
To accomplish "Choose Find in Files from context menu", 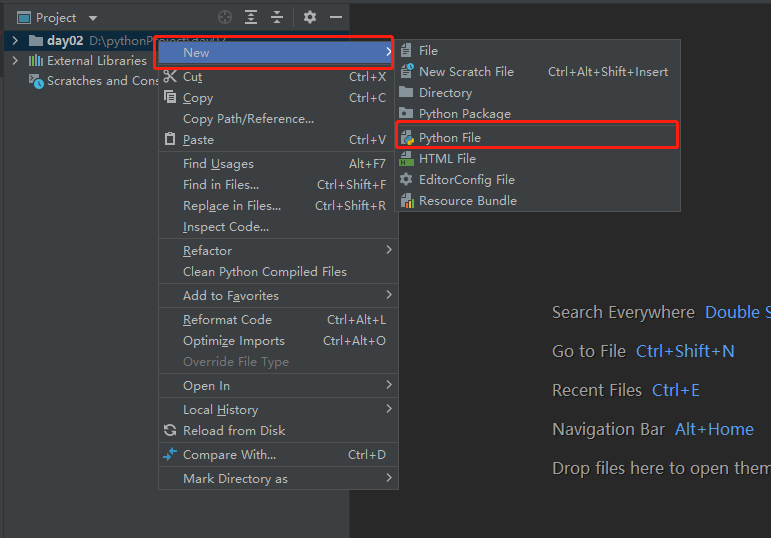I will (221, 185).
